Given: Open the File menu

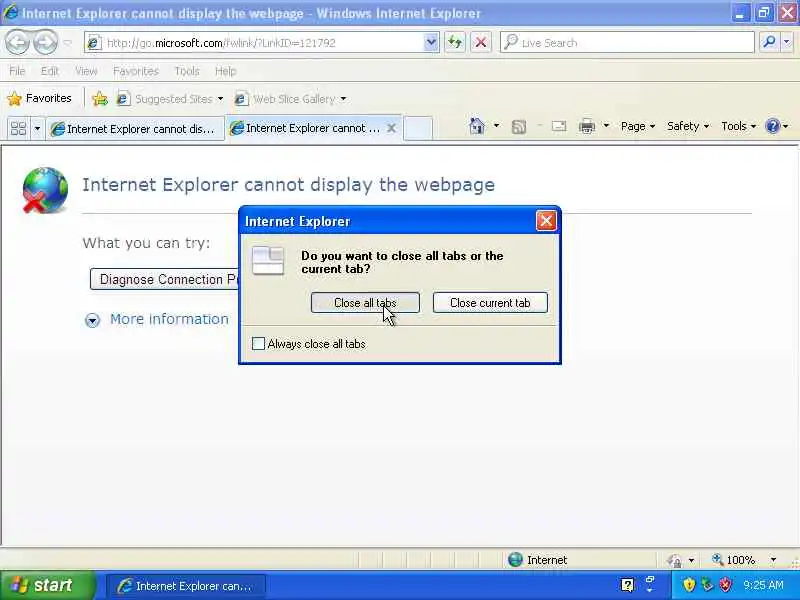Looking at the screenshot, I should pyautogui.click(x=17, y=71).
